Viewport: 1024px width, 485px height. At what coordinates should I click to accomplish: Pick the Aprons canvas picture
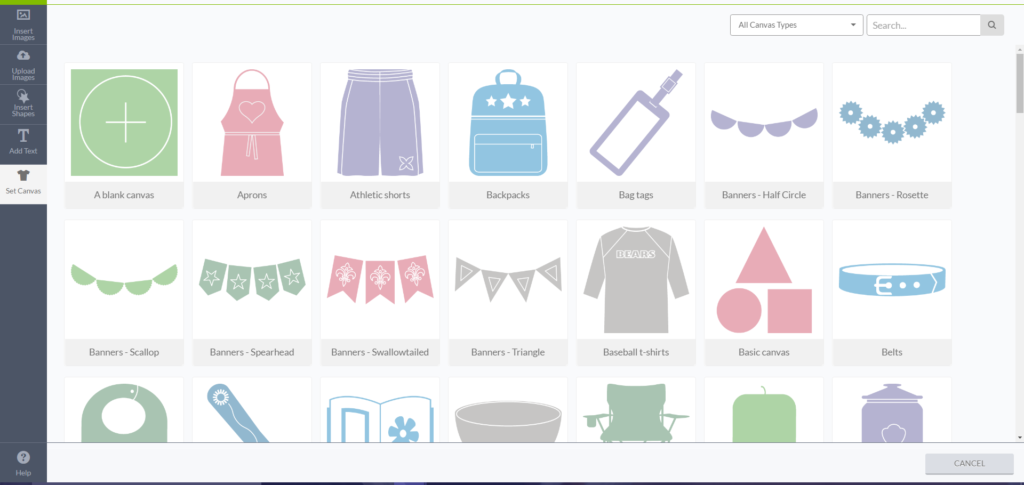252,123
